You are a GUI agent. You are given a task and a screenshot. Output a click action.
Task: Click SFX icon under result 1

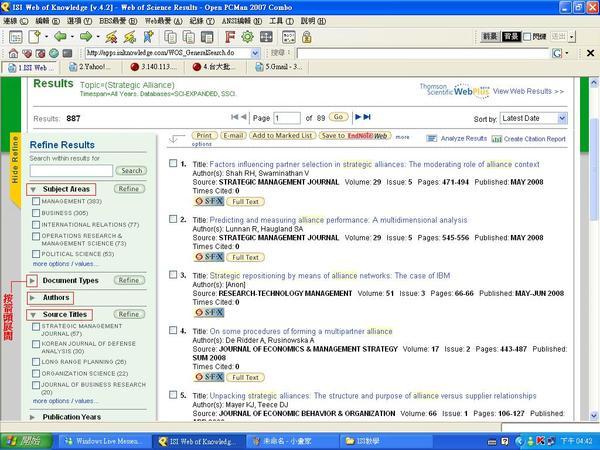point(209,201)
